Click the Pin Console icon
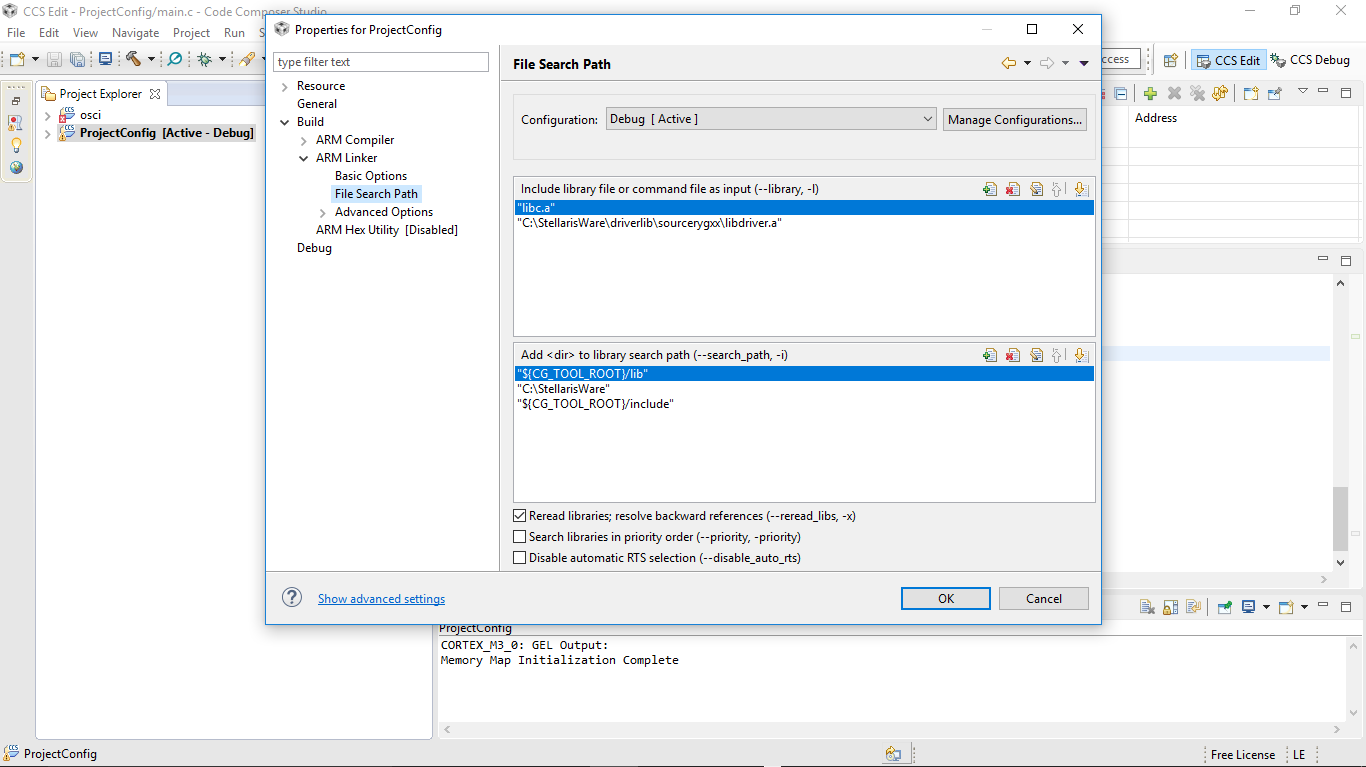Screen dimensions: 1366x767 tap(1224, 607)
